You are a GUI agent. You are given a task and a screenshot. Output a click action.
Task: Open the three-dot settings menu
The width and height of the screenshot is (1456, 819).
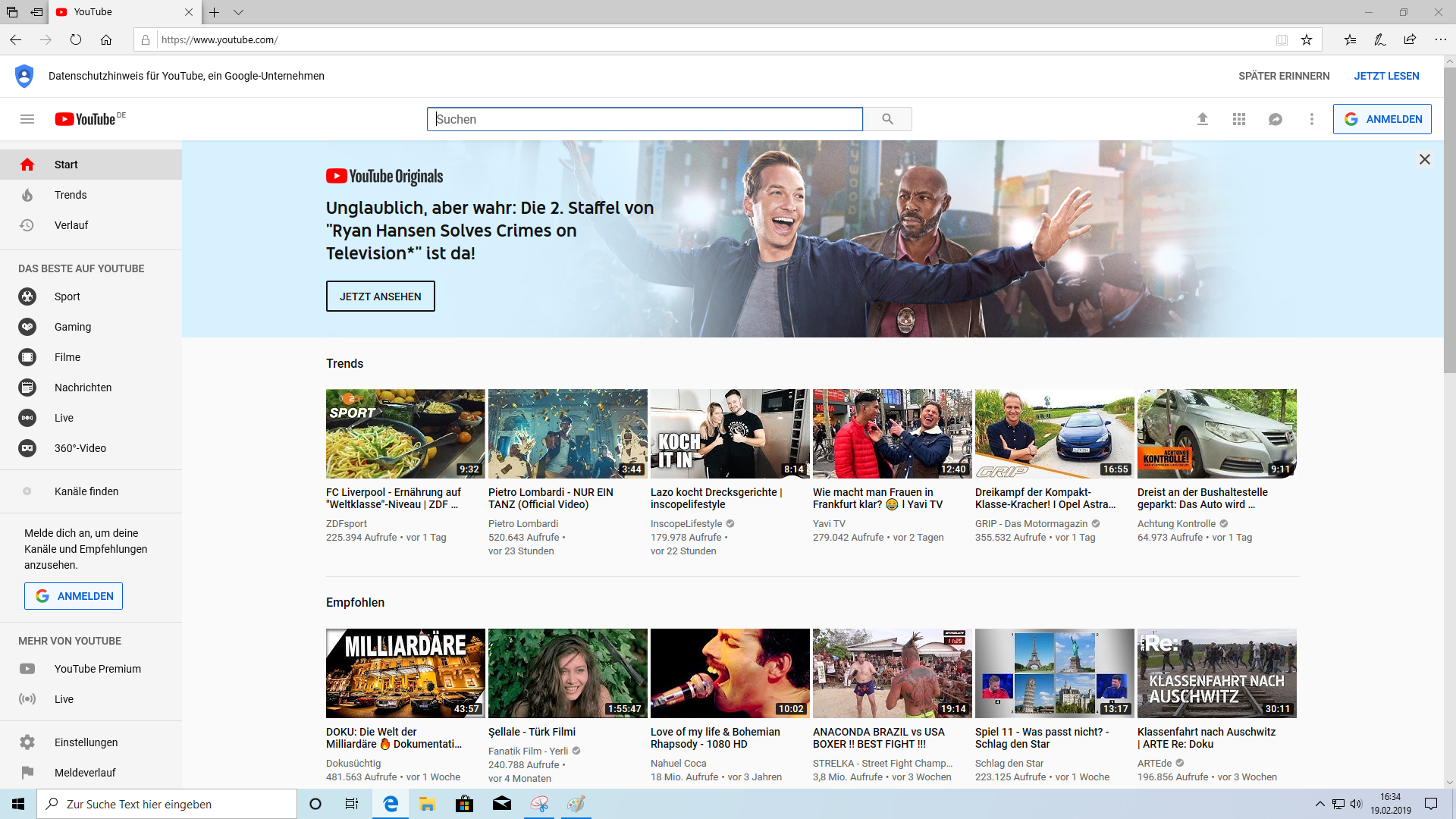click(x=1312, y=119)
